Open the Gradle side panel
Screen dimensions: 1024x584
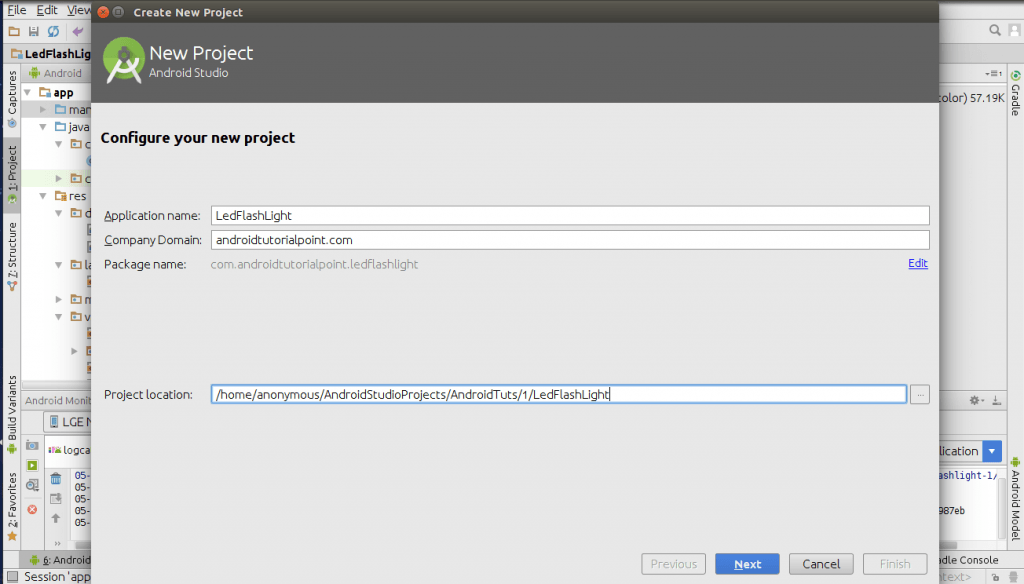coord(1016,93)
